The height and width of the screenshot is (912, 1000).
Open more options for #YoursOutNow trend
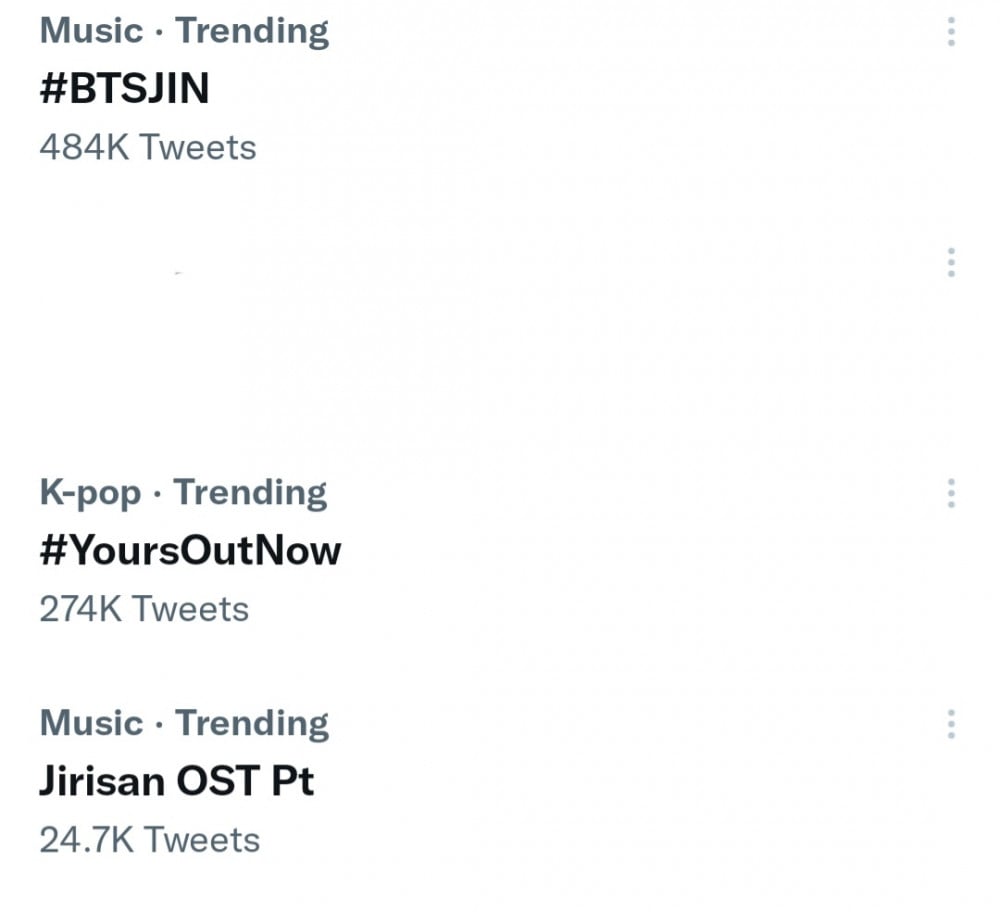click(x=951, y=493)
